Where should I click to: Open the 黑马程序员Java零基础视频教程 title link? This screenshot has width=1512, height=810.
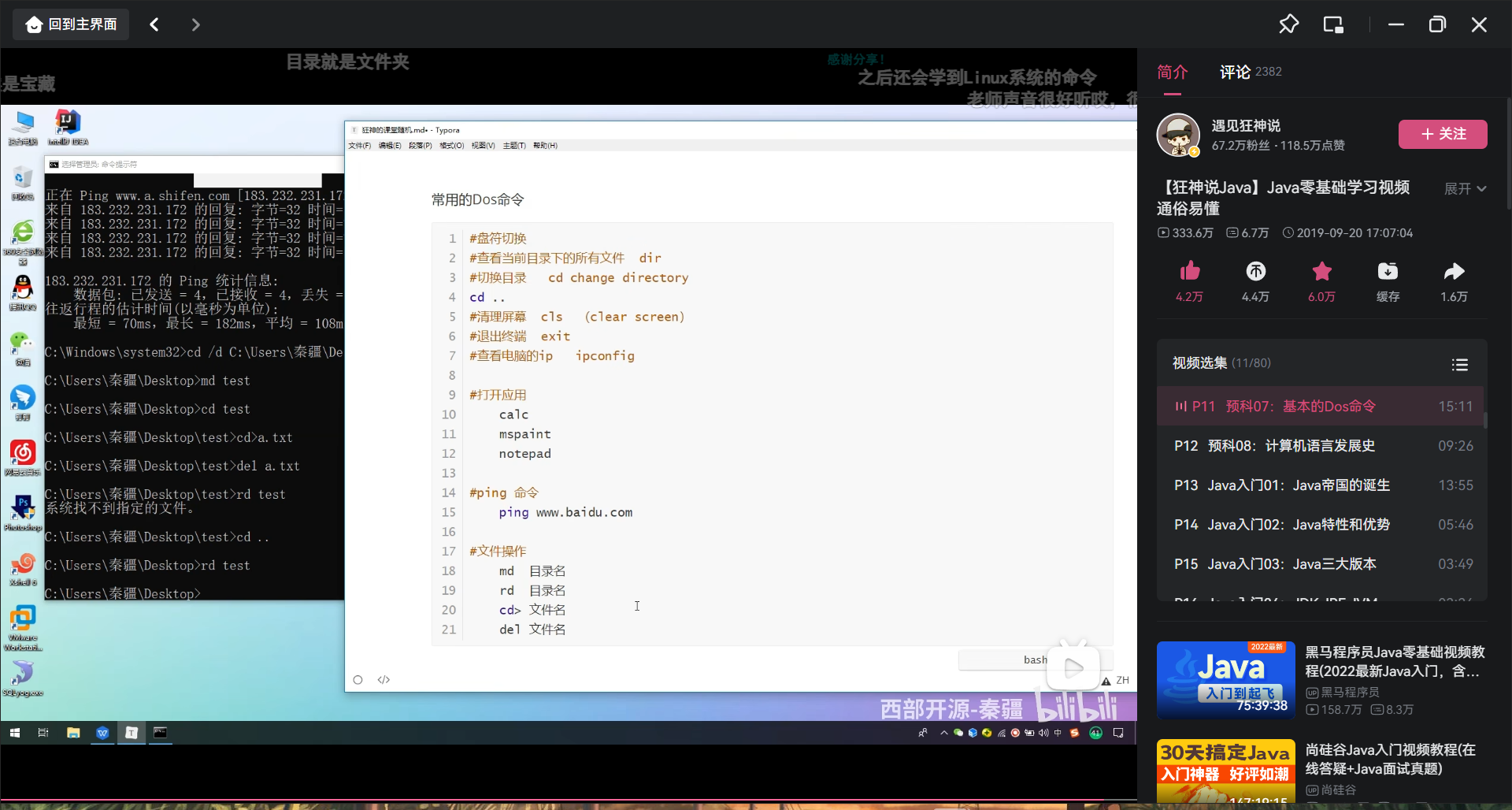[1395, 662]
